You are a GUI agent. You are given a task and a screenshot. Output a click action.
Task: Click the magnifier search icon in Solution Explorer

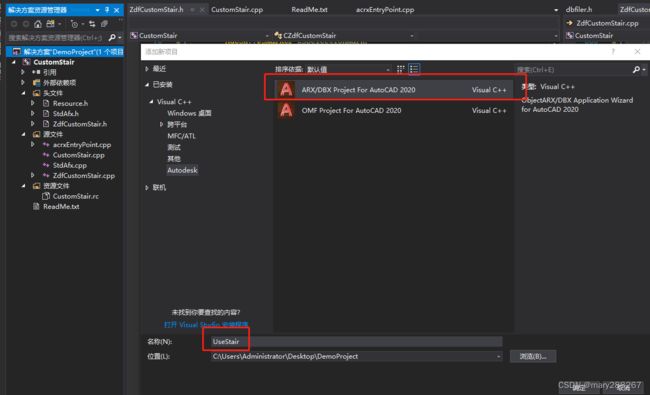112,38
